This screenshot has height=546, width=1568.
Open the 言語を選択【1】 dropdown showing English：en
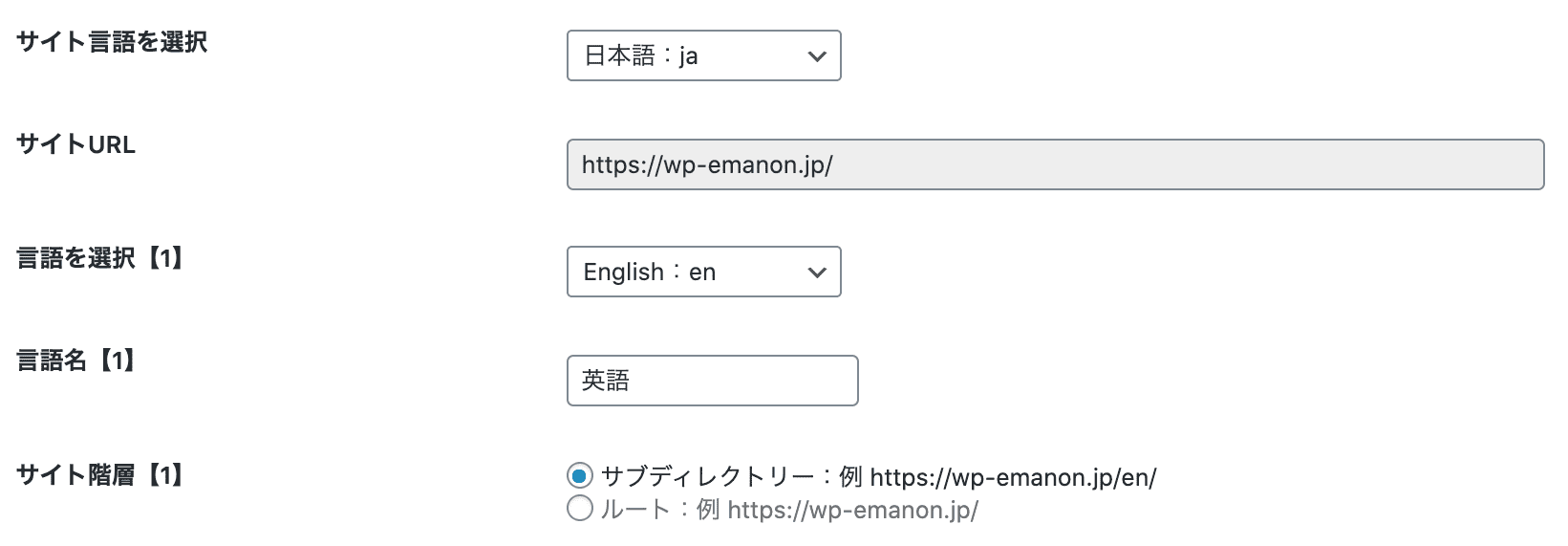(x=703, y=272)
